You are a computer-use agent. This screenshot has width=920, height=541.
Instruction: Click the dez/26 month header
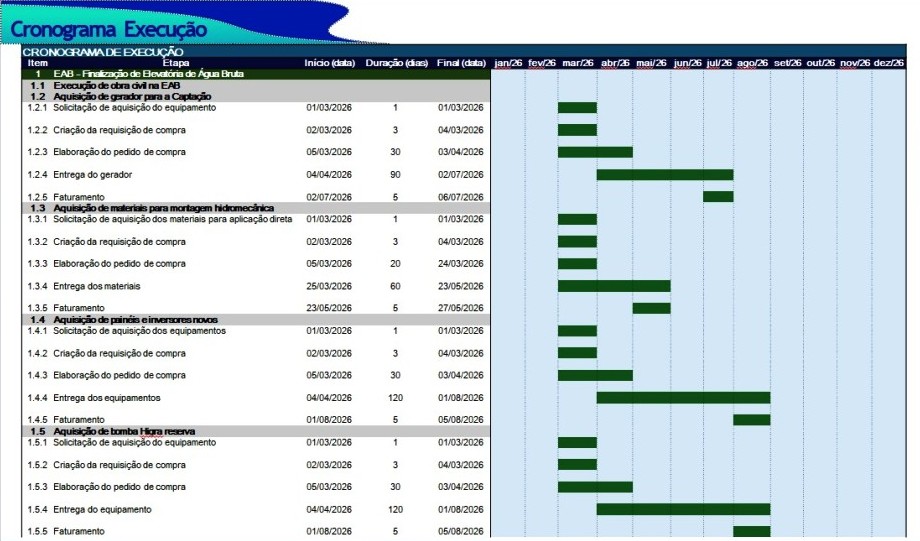pyautogui.click(x=888, y=63)
